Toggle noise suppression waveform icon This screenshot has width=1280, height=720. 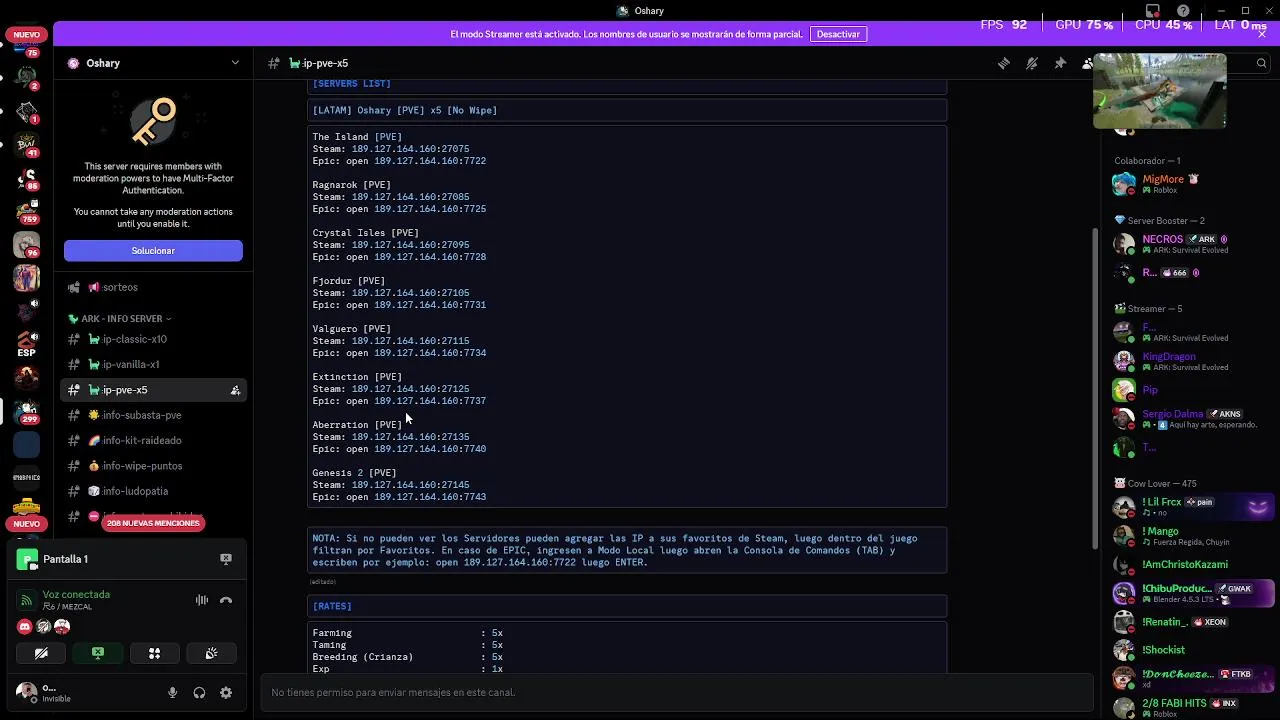pyautogui.click(x=201, y=600)
